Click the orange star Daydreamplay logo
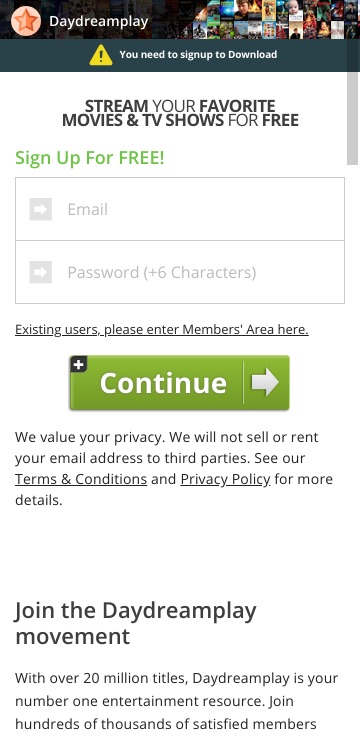Screen dimensions: 360x740 (25, 21)
